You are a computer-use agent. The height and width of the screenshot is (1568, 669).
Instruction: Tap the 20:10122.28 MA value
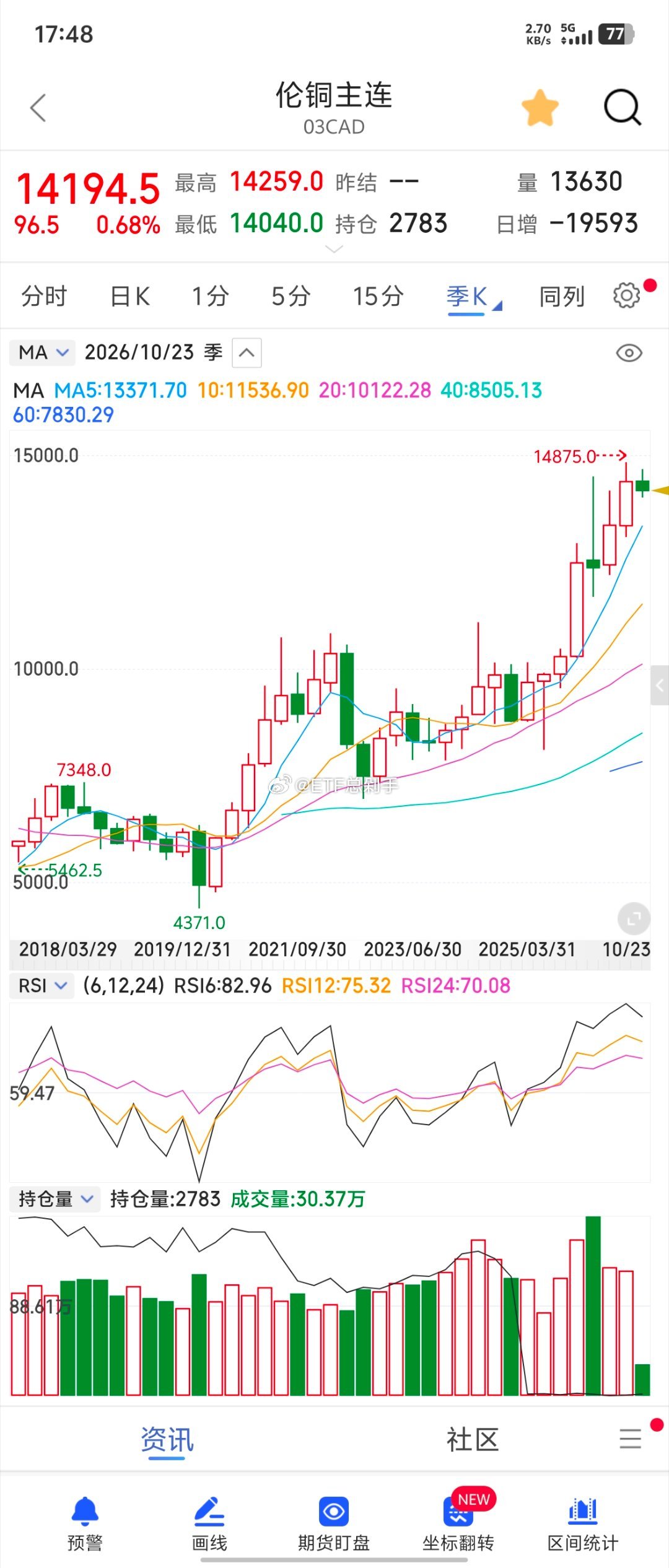click(x=375, y=390)
